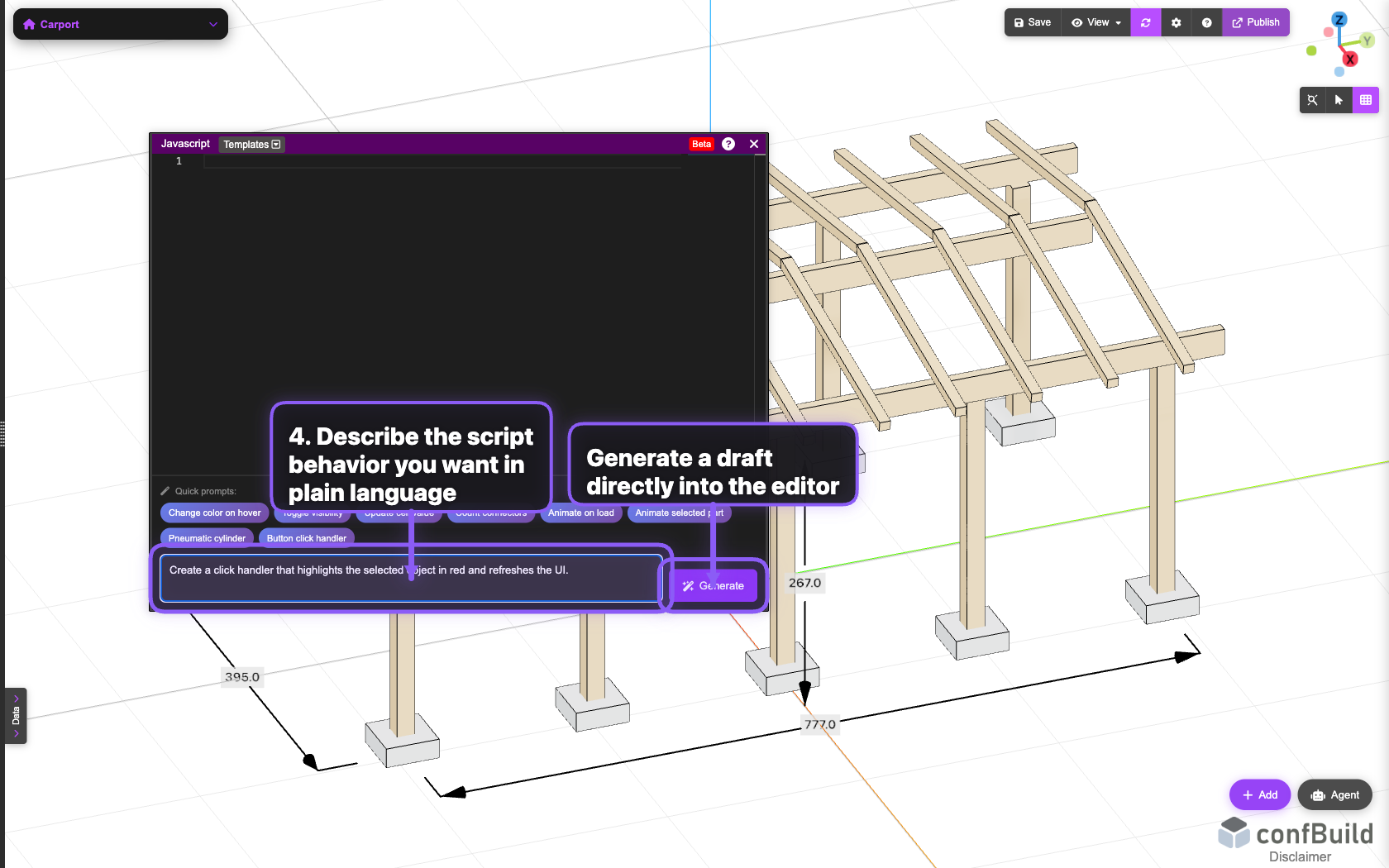The image size is (1389, 868).
Task: Click the Publish button
Action: click(x=1256, y=22)
